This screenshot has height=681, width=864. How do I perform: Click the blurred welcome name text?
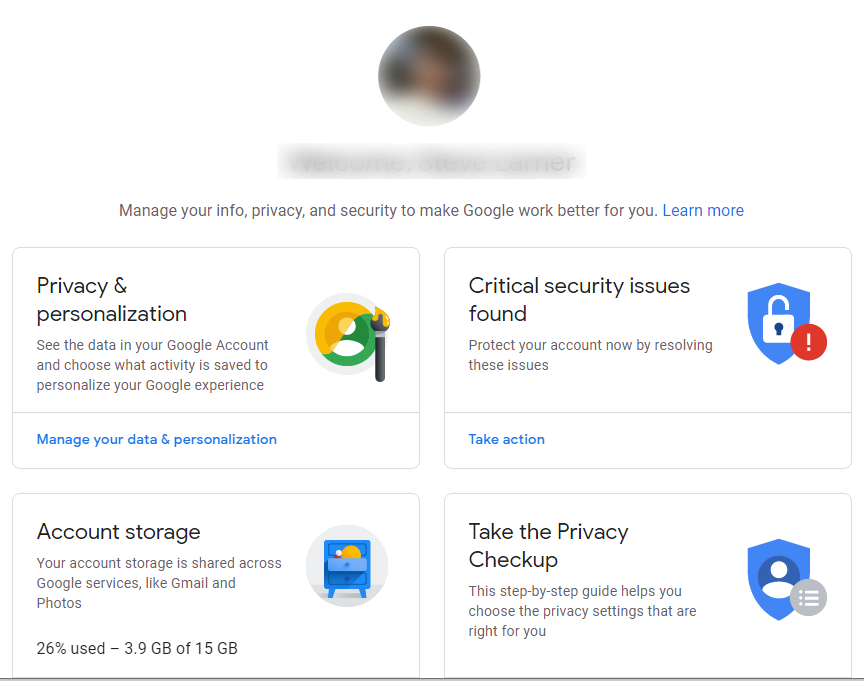[x=430, y=161]
